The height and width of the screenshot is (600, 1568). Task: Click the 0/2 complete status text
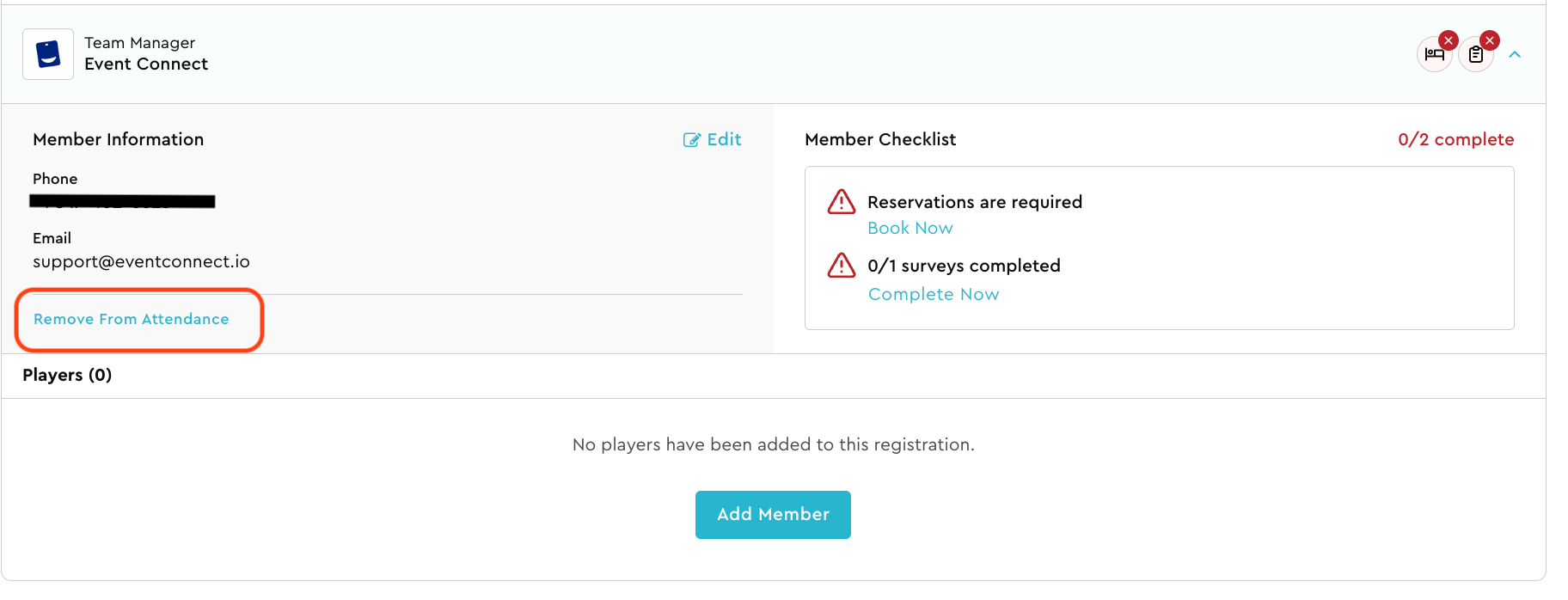(1456, 139)
